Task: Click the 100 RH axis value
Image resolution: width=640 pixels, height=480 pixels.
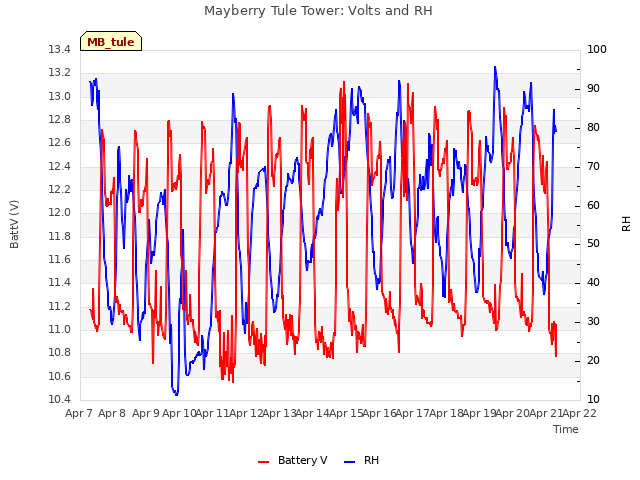Action: click(597, 50)
